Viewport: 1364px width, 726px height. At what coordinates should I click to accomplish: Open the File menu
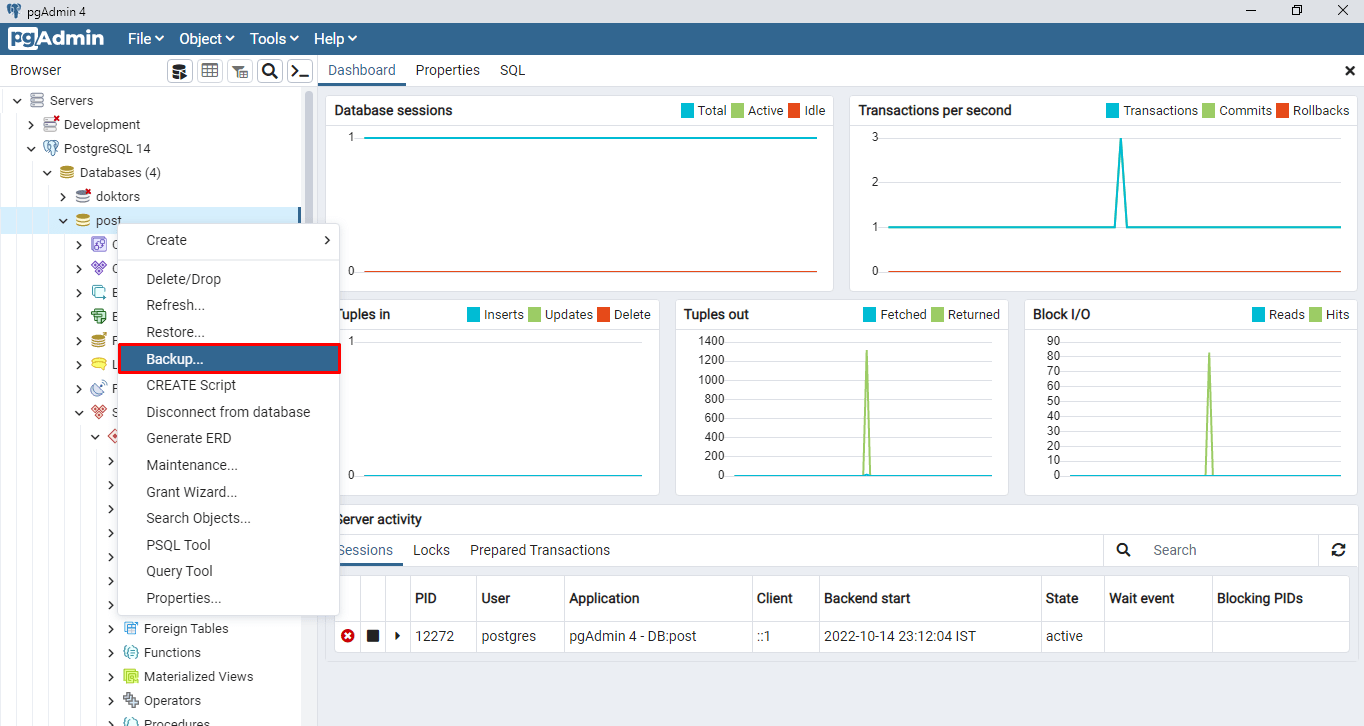pyautogui.click(x=146, y=39)
